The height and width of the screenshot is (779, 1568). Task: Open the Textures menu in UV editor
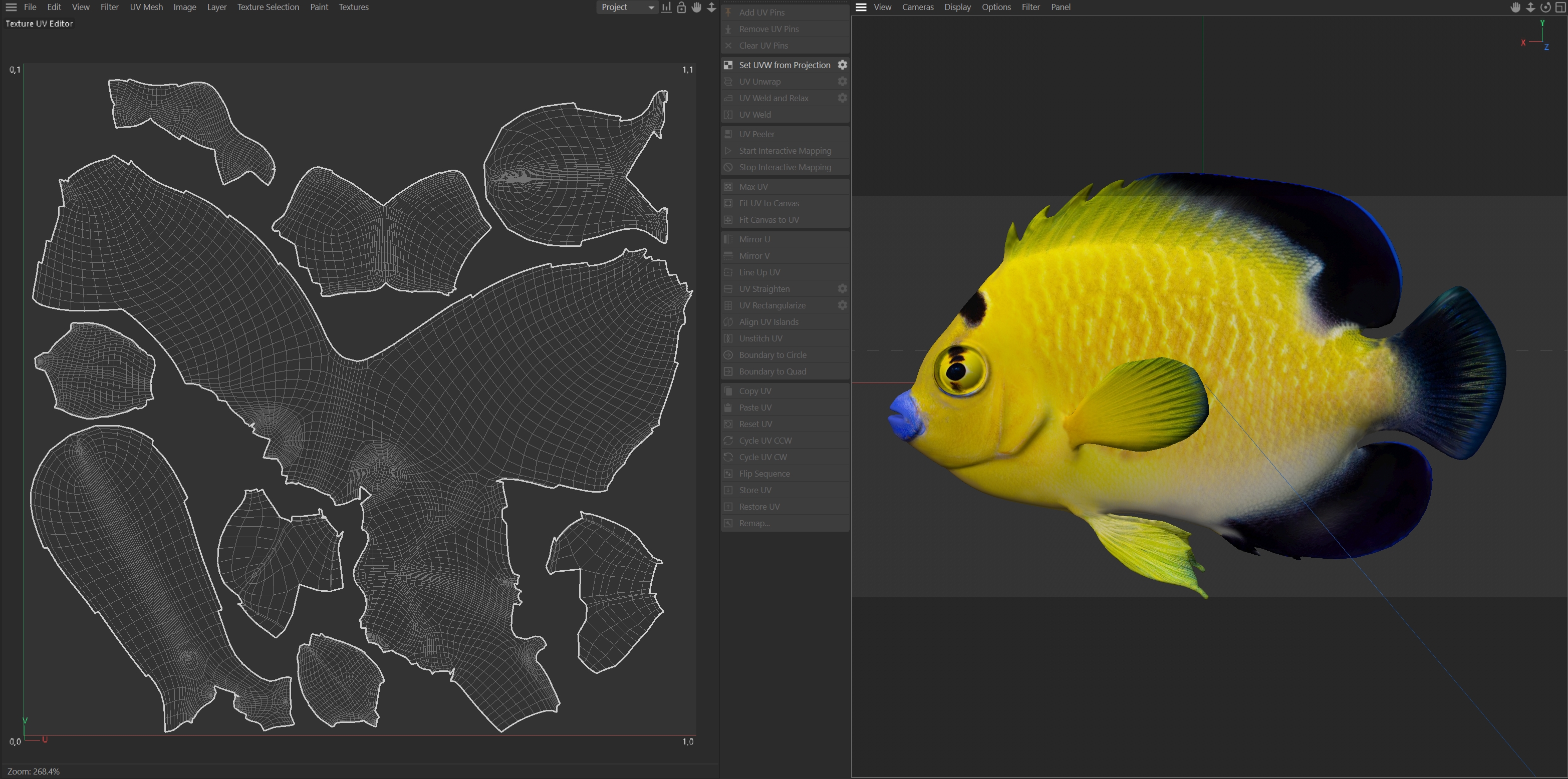point(353,8)
